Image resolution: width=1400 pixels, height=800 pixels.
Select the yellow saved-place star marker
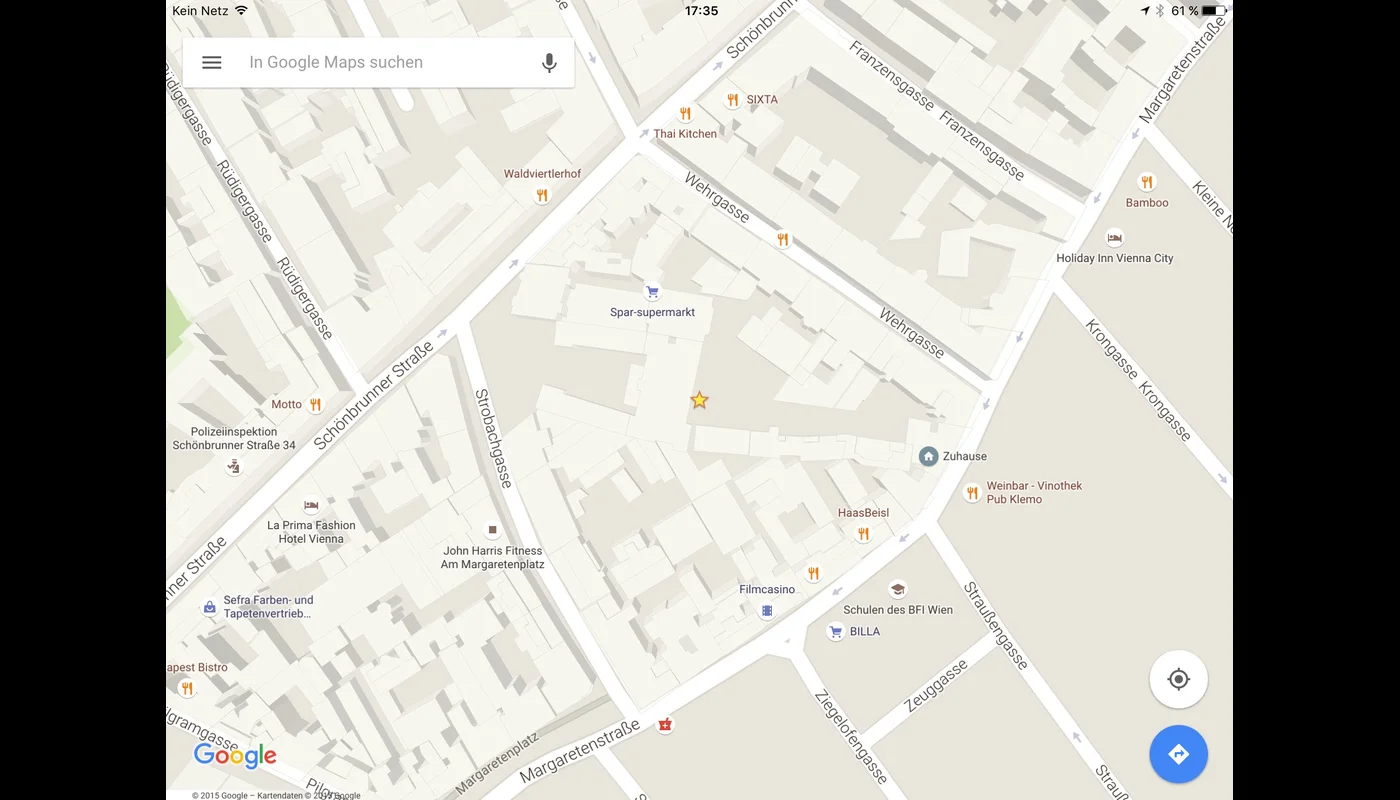click(x=699, y=400)
